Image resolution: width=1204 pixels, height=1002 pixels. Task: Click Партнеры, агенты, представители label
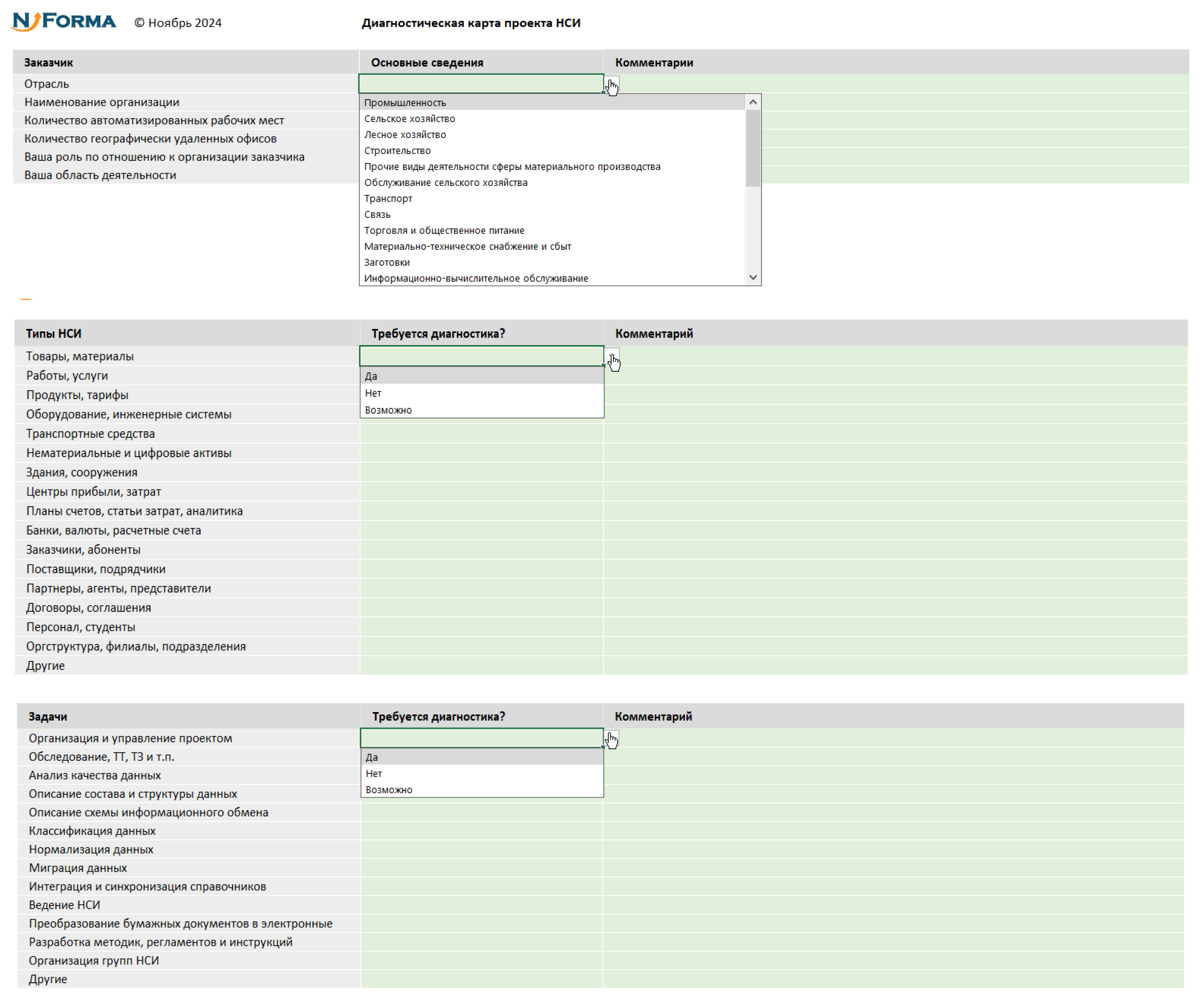[x=119, y=589]
